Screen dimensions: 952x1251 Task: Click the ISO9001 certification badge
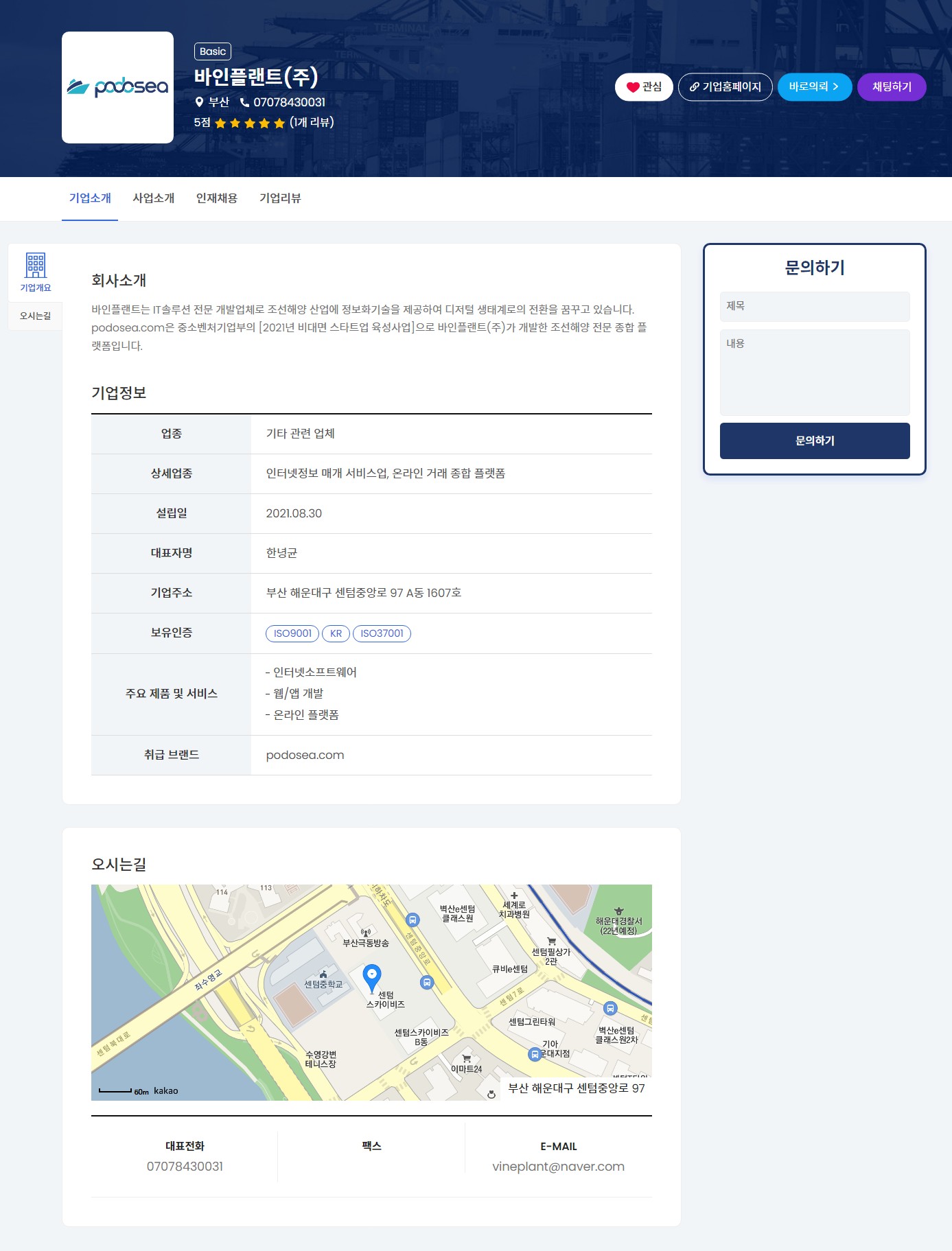click(x=292, y=633)
